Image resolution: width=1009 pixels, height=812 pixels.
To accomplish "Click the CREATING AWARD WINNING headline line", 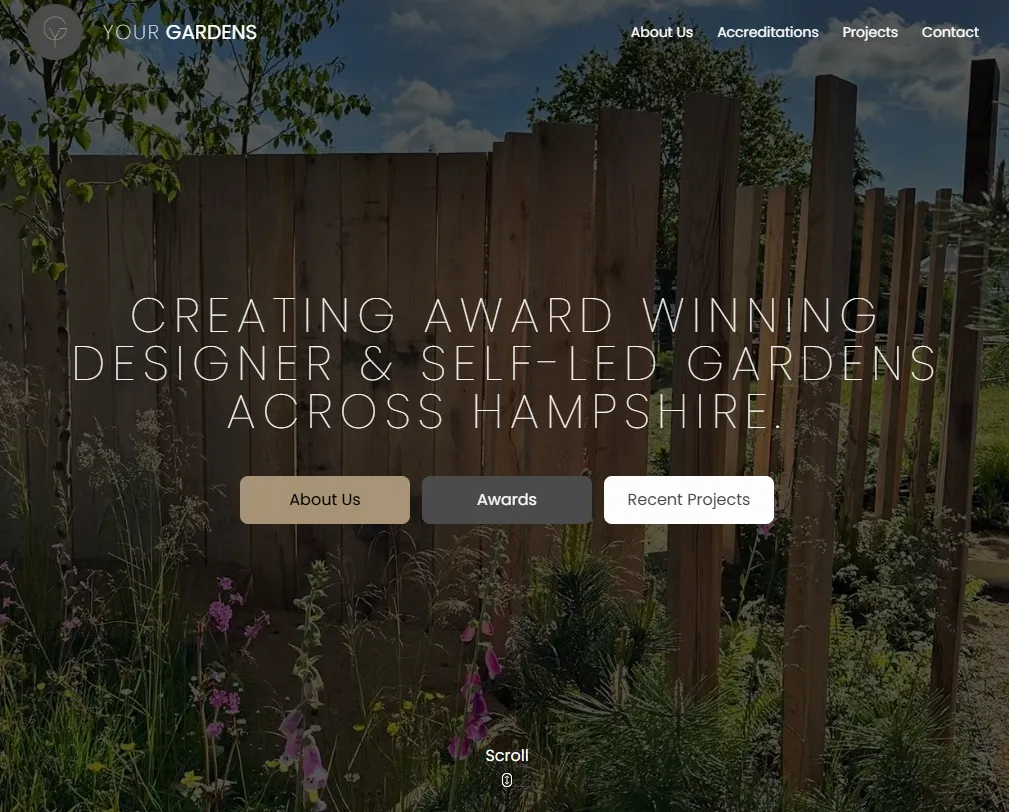I will pos(504,315).
